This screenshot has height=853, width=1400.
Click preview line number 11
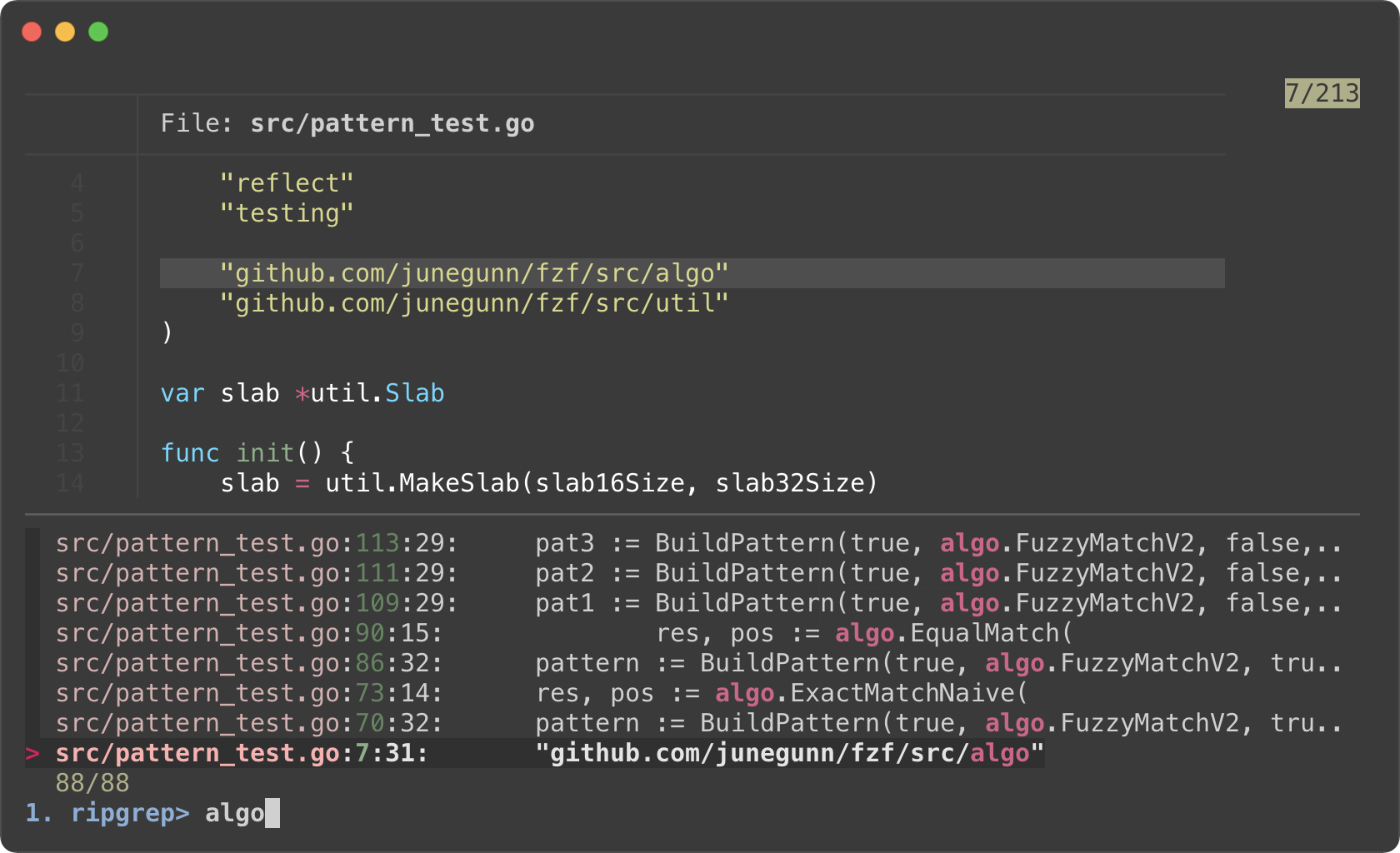[70, 393]
